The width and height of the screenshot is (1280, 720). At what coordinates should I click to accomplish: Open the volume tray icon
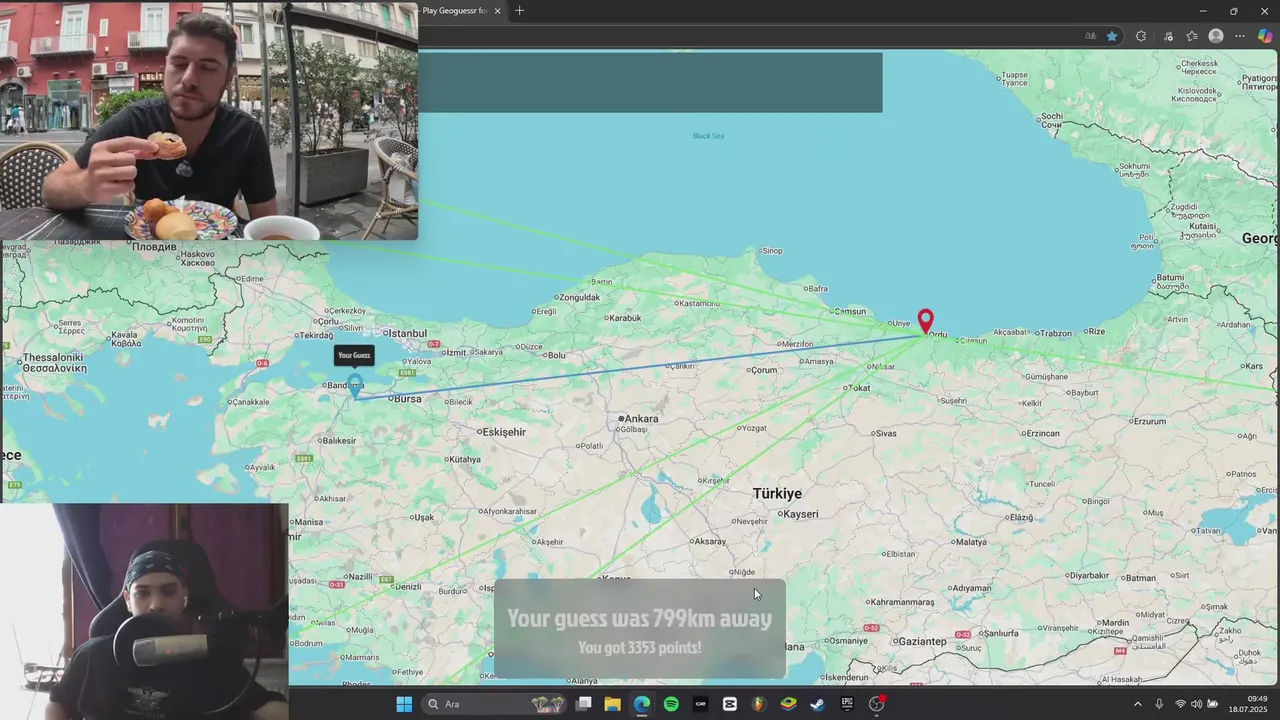[1196, 704]
